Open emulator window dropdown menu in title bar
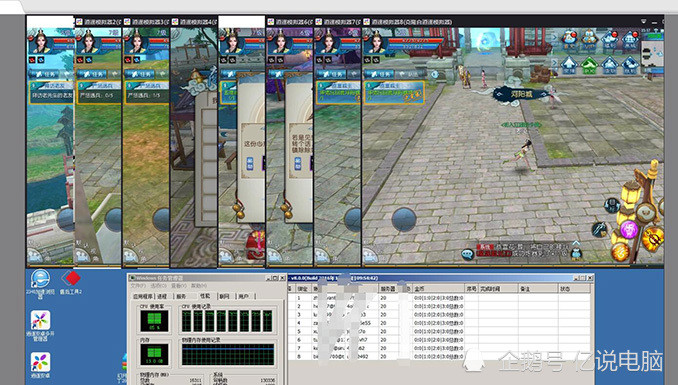 [643, 21]
